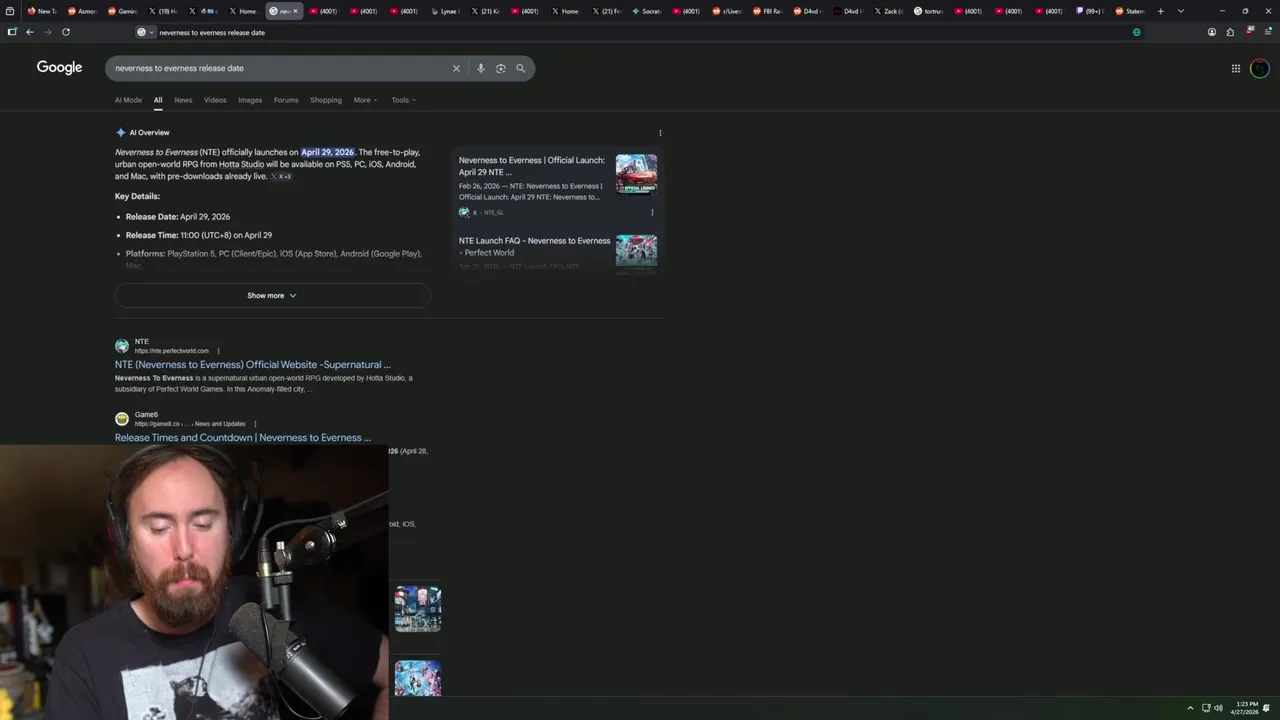Open the taskbar clock showing 1:23 PM
The image size is (1280, 720).
click(1246, 708)
